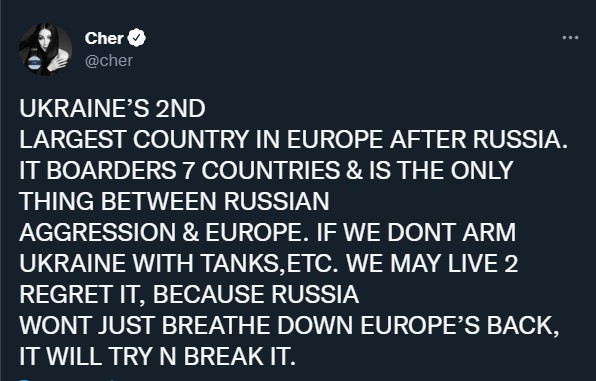Open the @cher handle link
The height and width of the screenshot is (381, 596).
[109, 60]
